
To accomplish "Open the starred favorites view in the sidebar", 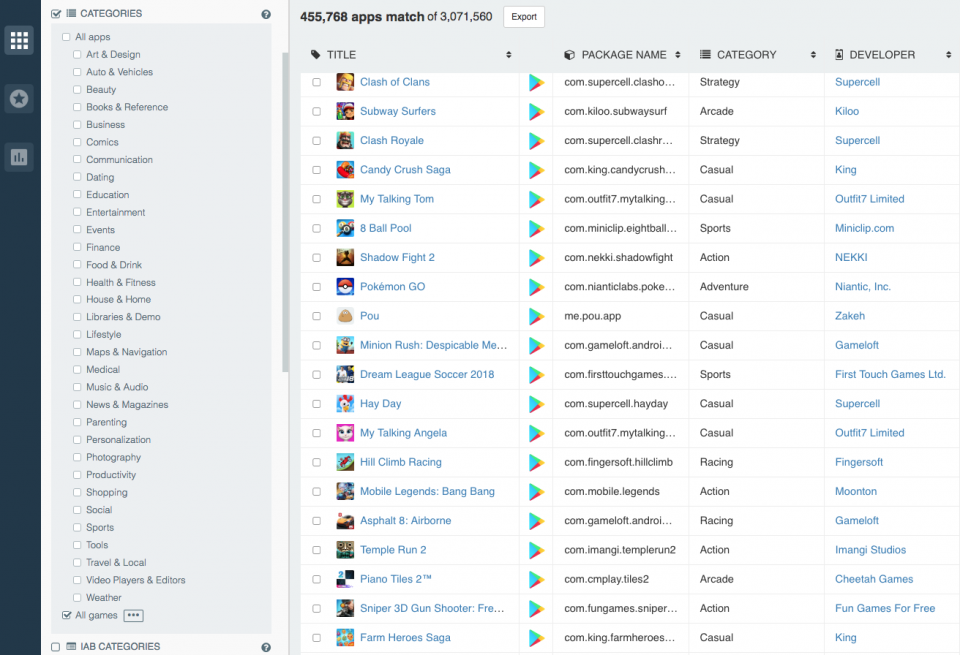I will tap(18, 99).
